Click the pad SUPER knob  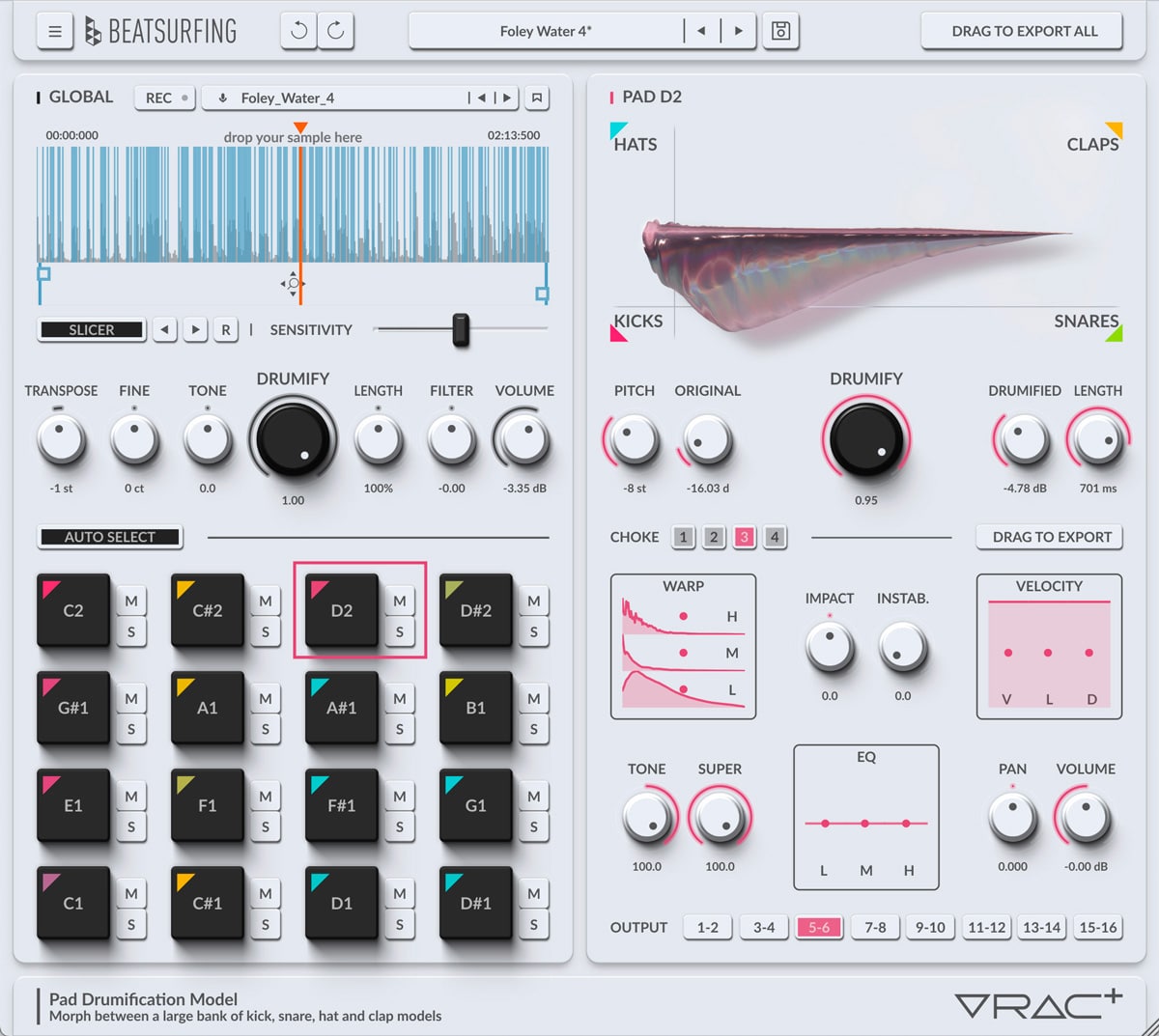720,817
